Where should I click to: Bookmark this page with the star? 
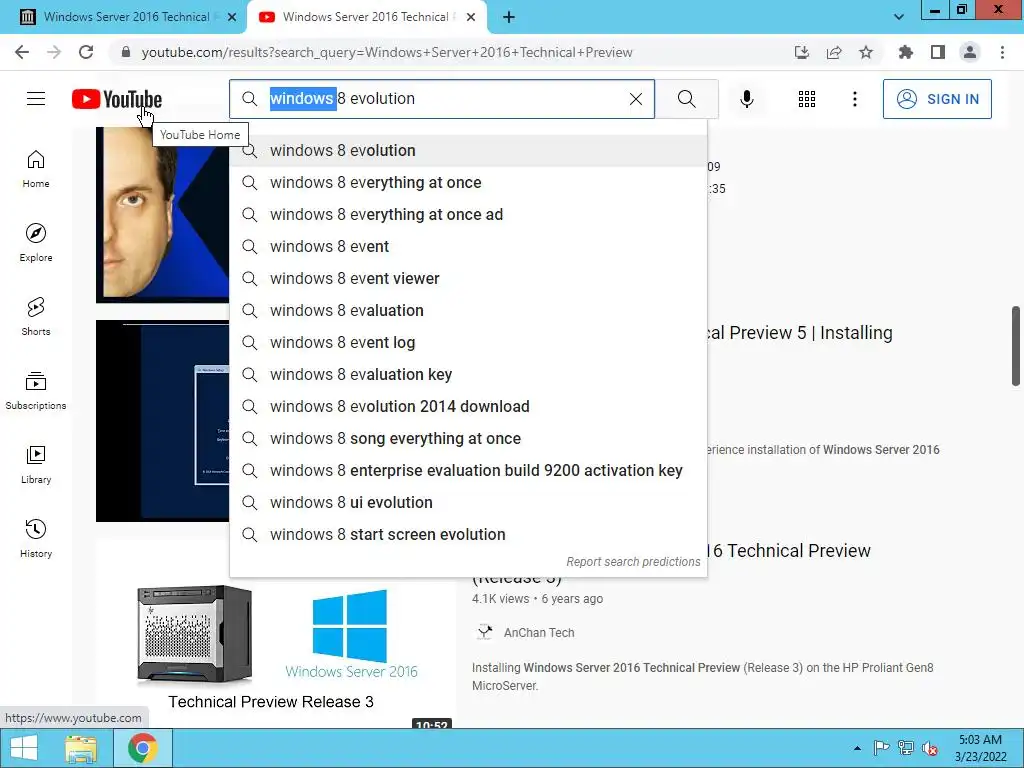pyautogui.click(x=866, y=52)
